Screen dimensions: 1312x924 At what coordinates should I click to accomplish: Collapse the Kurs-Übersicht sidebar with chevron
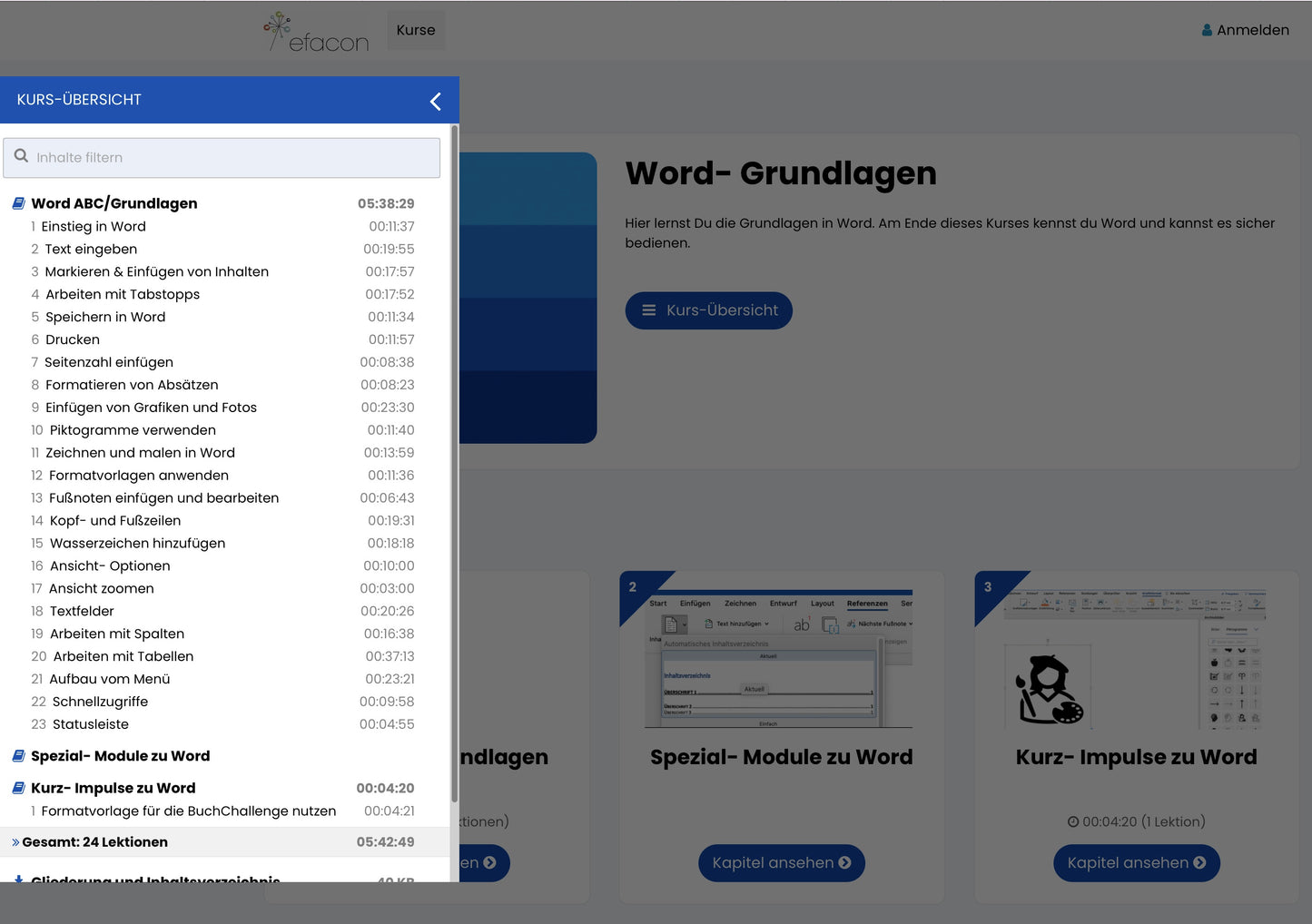click(436, 102)
